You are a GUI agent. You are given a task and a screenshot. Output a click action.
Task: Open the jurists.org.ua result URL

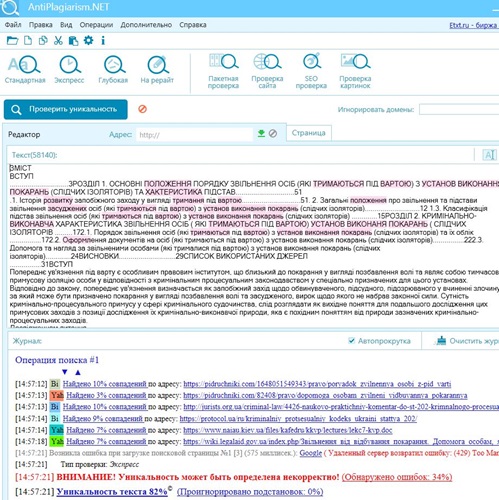pyautogui.click(x=341, y=407)
